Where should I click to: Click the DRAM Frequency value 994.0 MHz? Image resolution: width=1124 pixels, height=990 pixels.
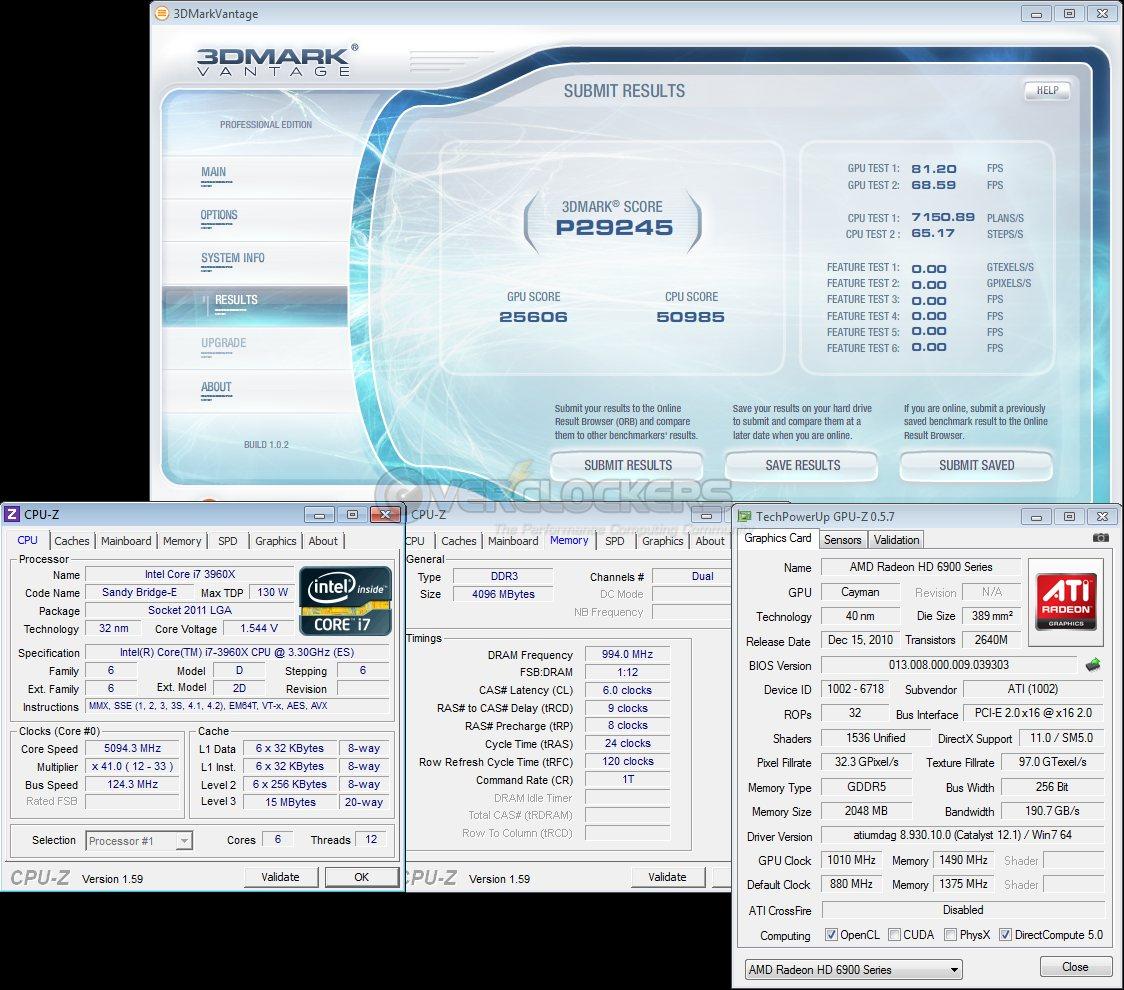point(627,655)
